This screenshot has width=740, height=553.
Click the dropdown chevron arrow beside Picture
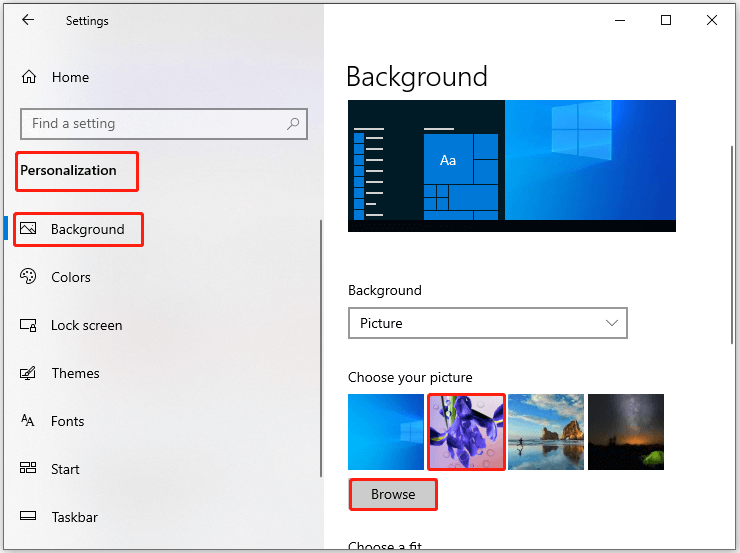point(612,323)
